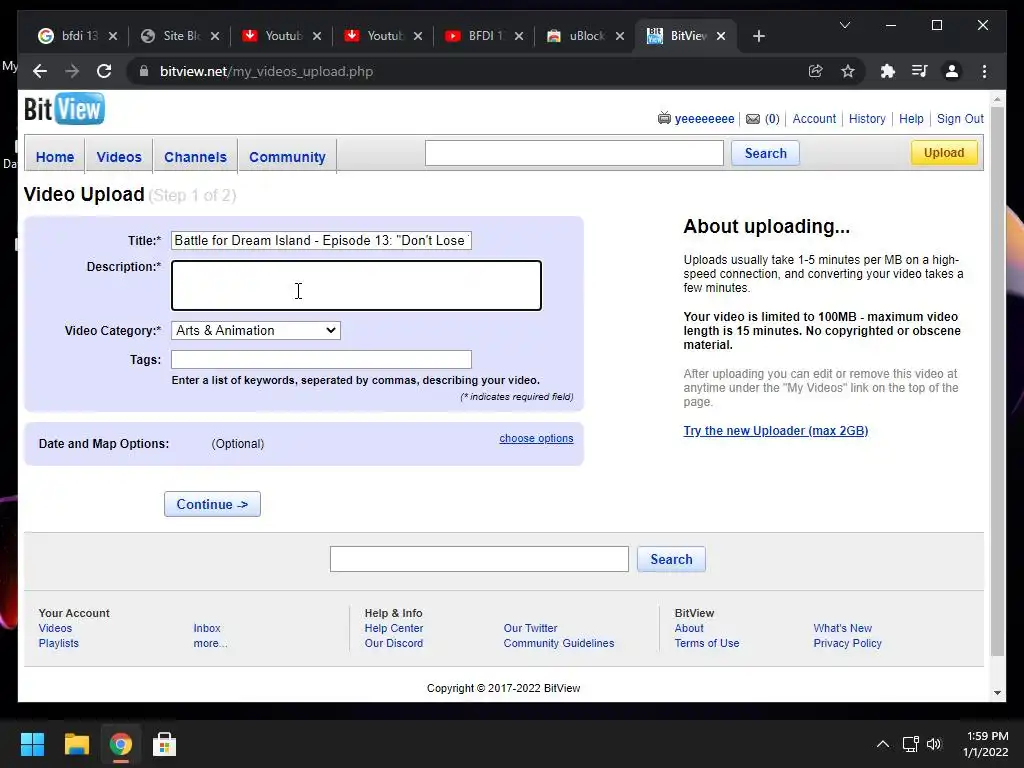The image size is (1024, 768).
Task: Click the browser forward arrow
Action: pyautogui.click(x=72, y=71)
